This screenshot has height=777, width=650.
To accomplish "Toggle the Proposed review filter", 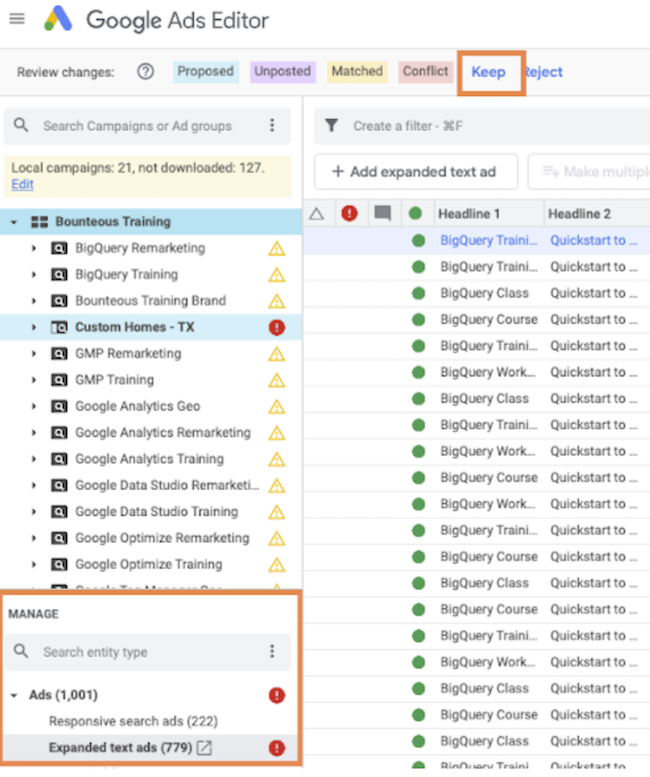I will coord(206,72).
